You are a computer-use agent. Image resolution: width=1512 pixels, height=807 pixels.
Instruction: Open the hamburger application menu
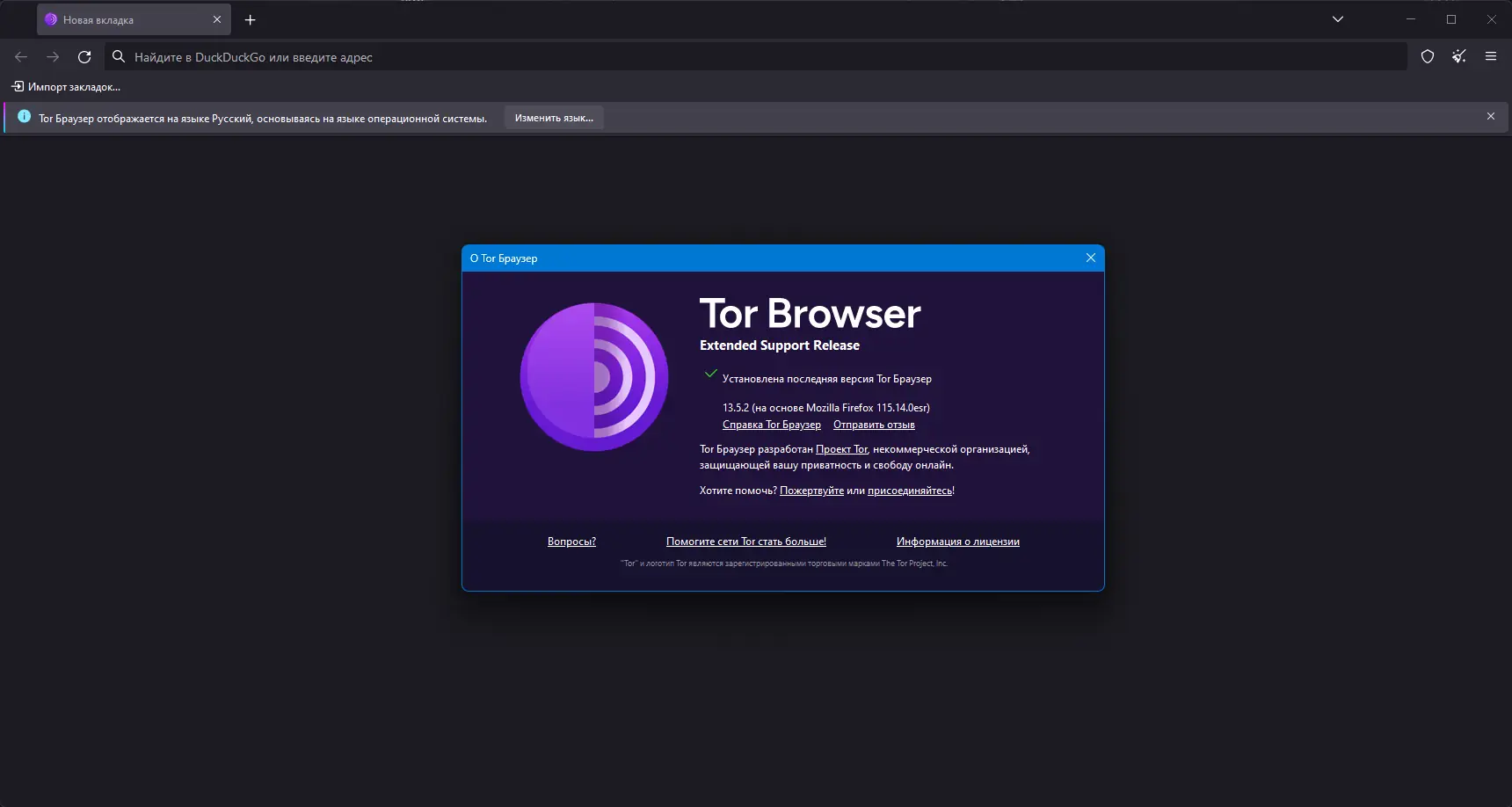coord(1491,57)
